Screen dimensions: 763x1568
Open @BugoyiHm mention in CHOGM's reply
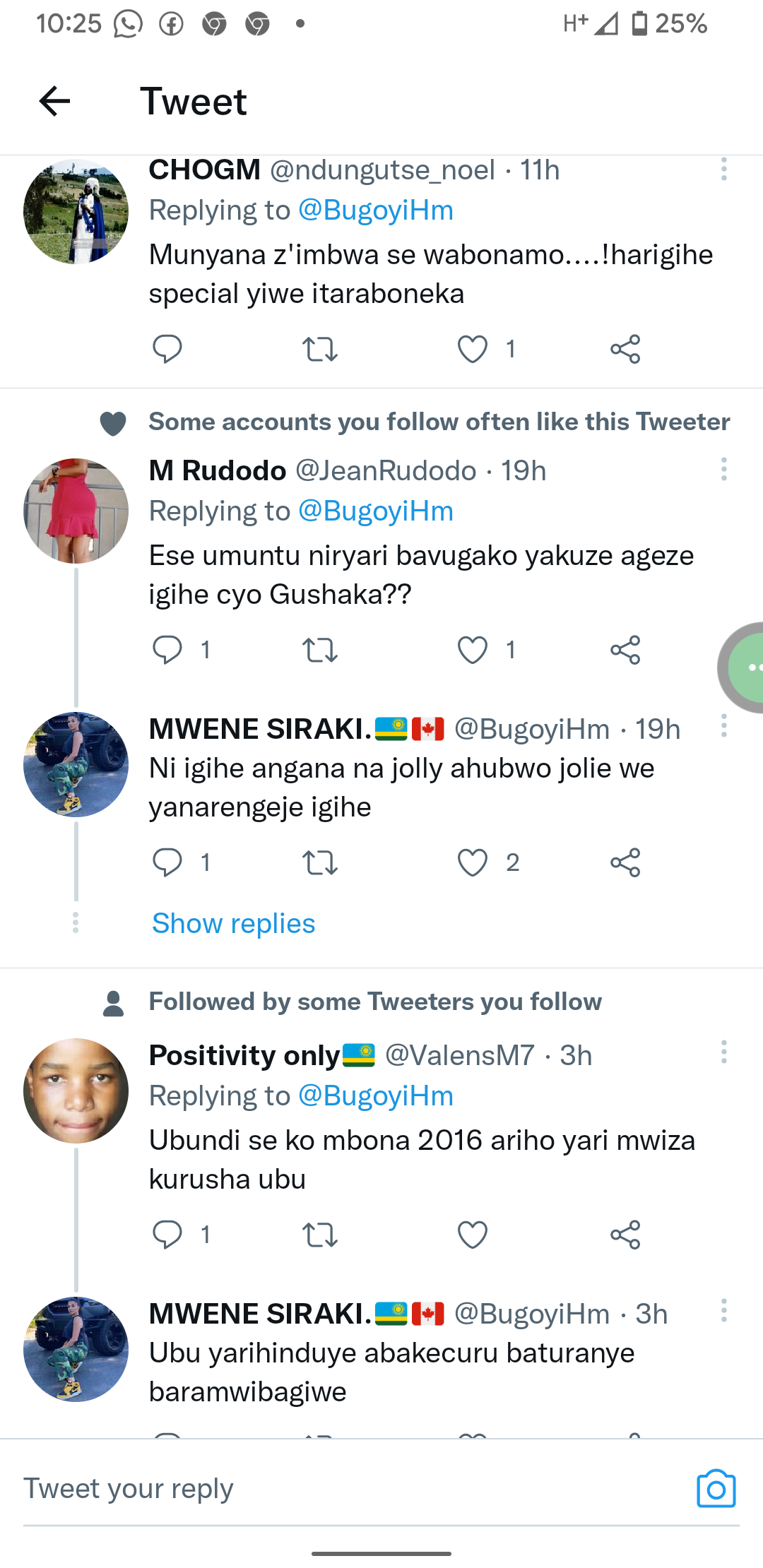376,210
